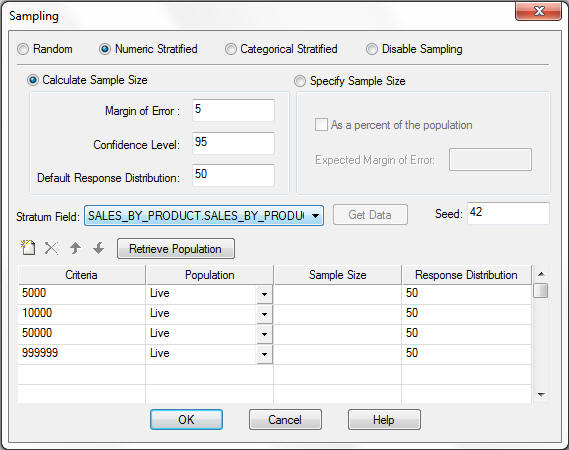Click the Seed input field
The height and width of the screenshot is (450, 569).
[x=508, y=213]
